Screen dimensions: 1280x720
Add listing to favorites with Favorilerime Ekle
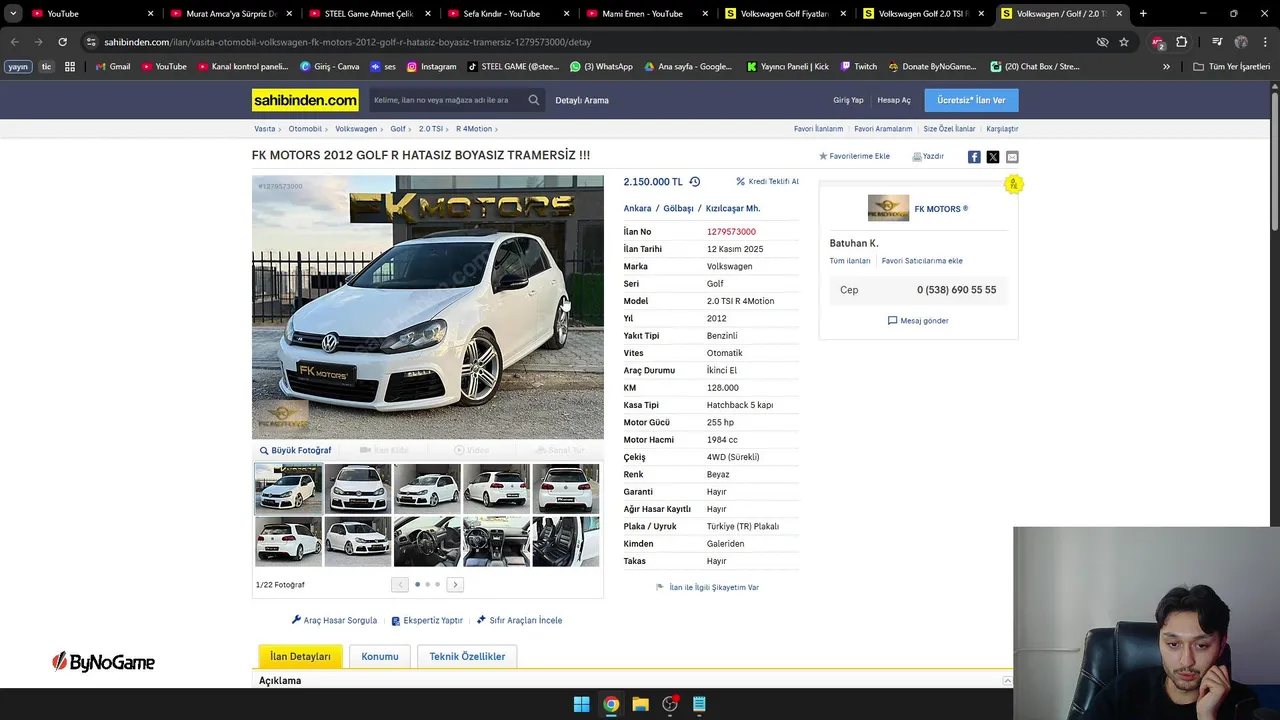854,157
